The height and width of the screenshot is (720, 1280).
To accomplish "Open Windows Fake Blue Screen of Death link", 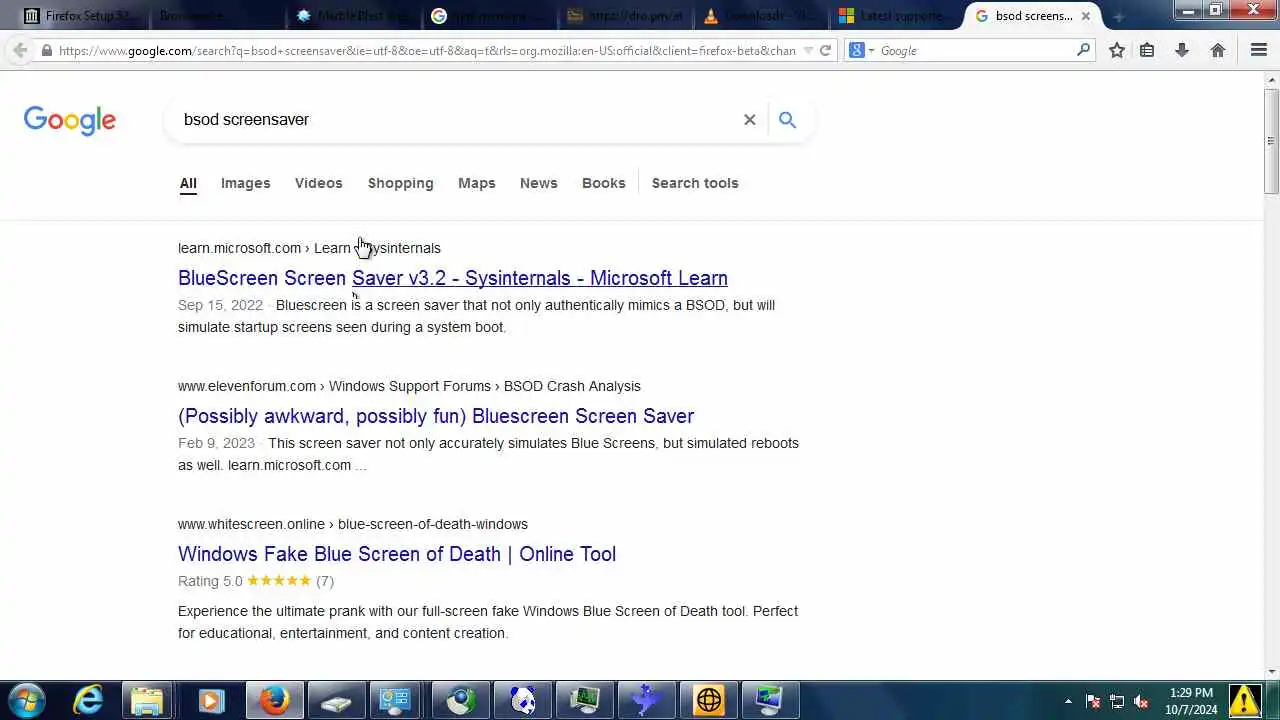I will click(x=397, y=554).
